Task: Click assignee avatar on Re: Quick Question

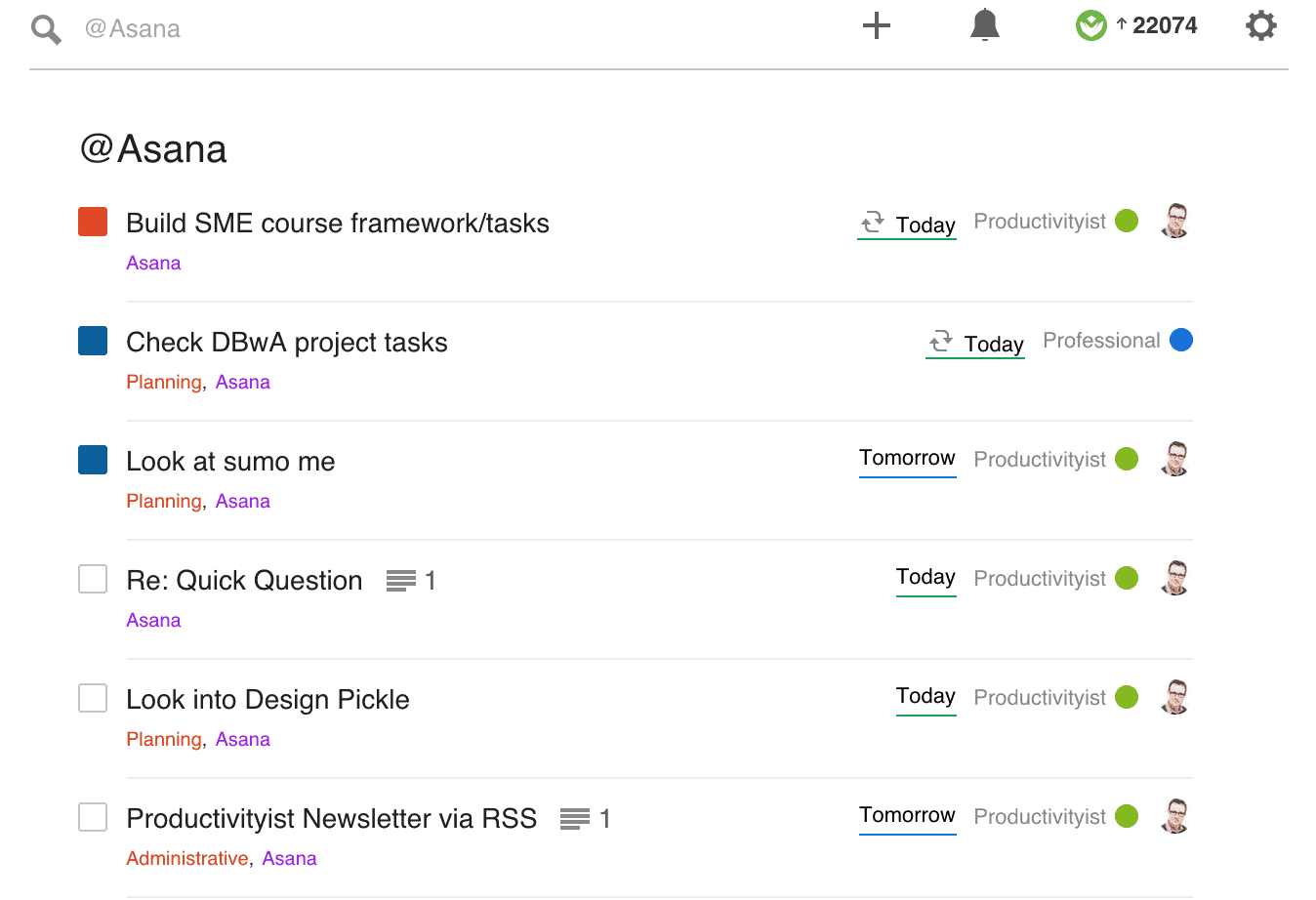Action: coord(1176,578)
